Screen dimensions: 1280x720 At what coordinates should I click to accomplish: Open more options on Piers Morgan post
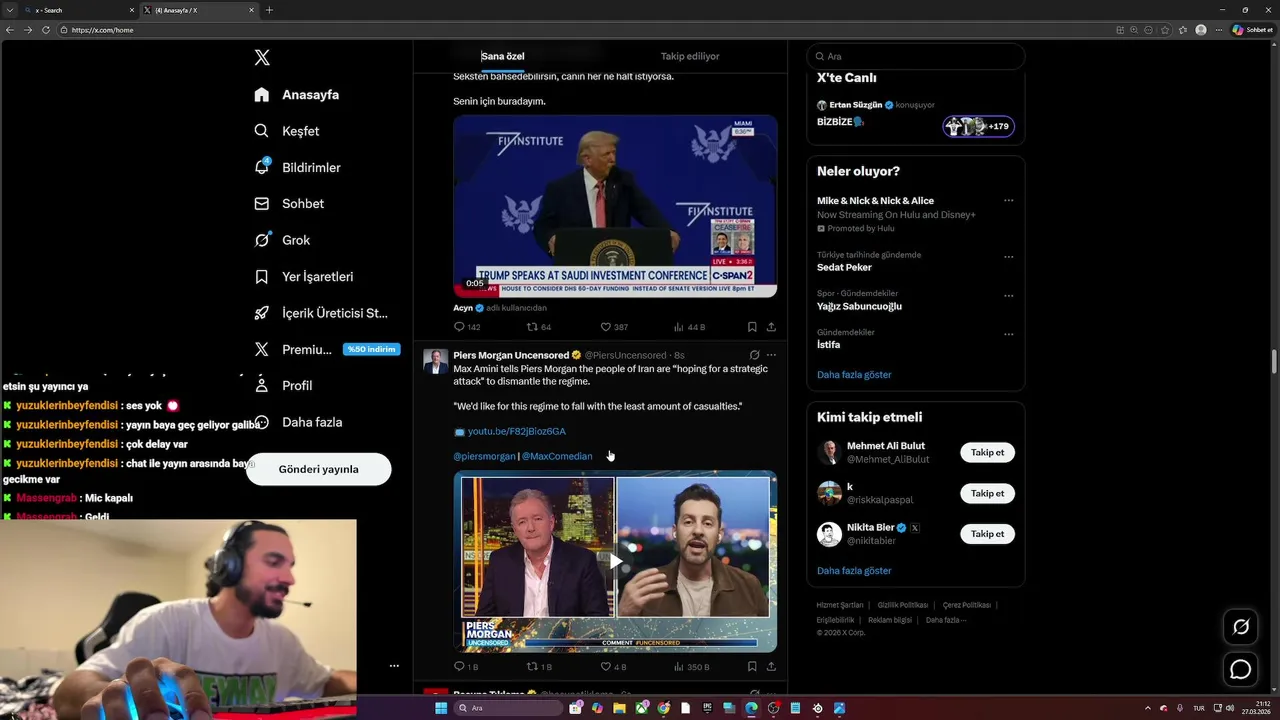tap(771, 355)
